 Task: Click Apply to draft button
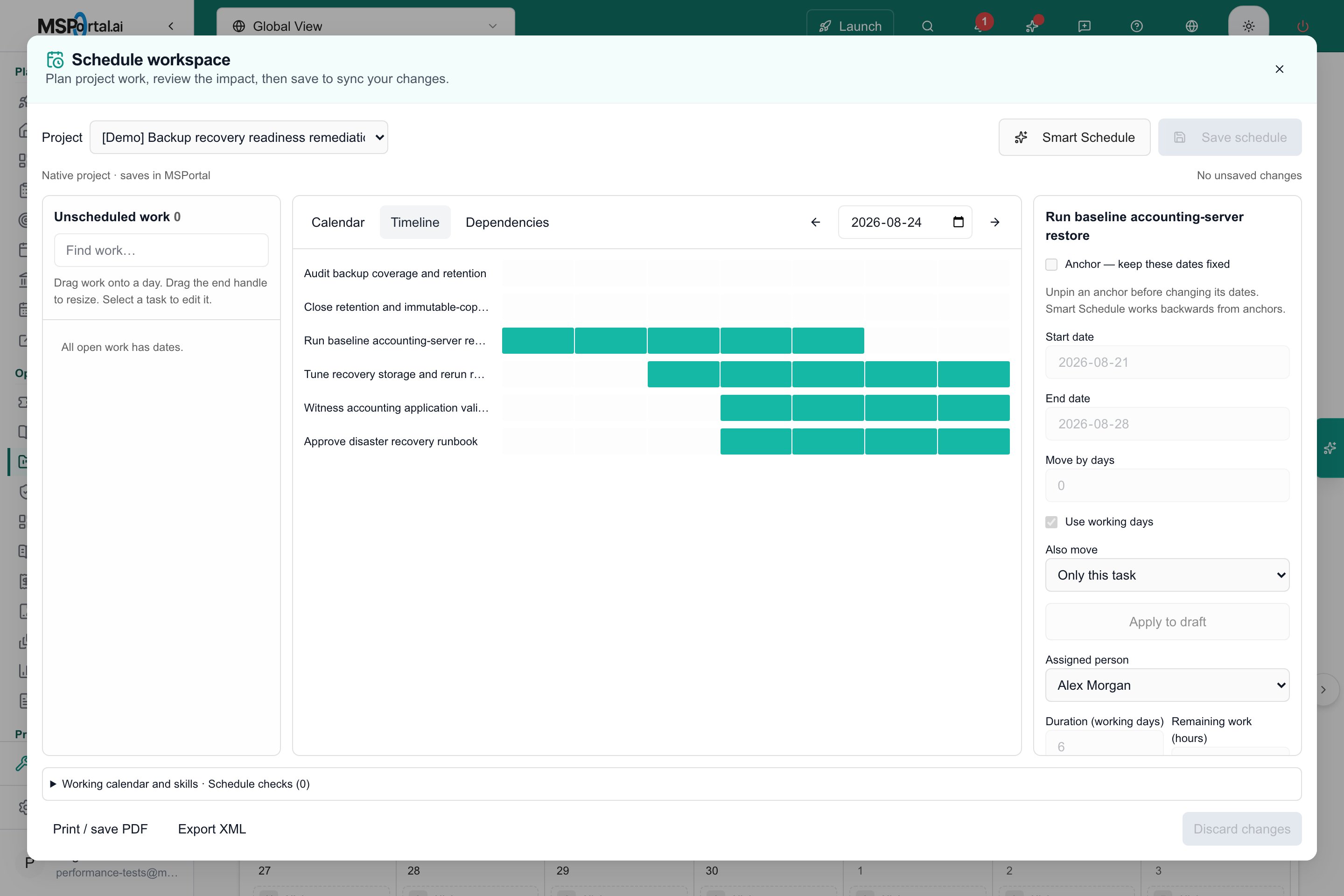1167,622
